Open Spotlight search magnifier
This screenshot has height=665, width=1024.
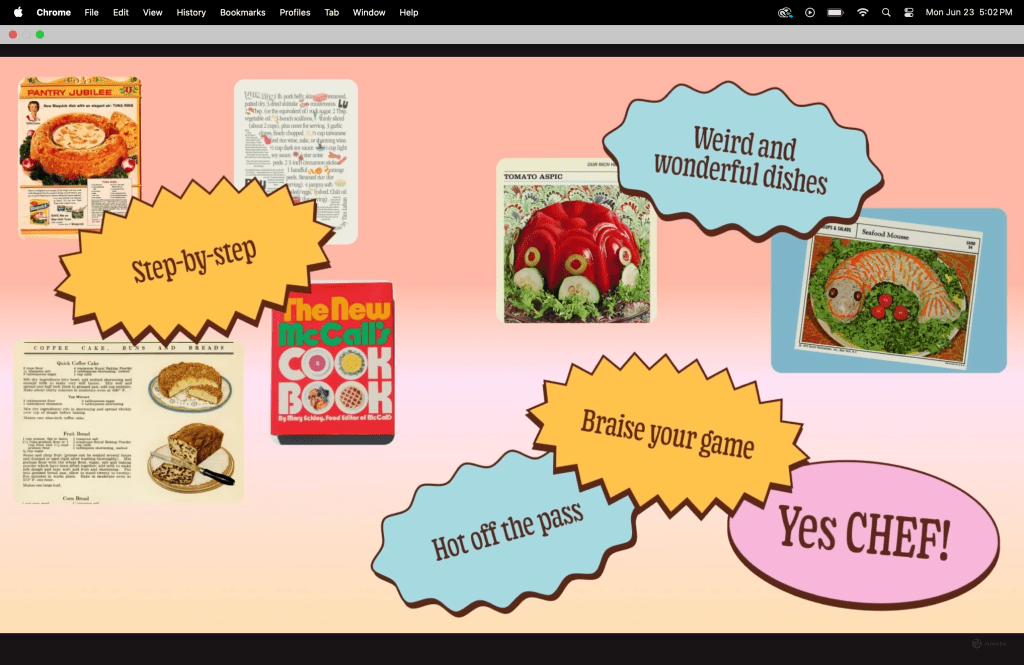[x=886, y=12]
